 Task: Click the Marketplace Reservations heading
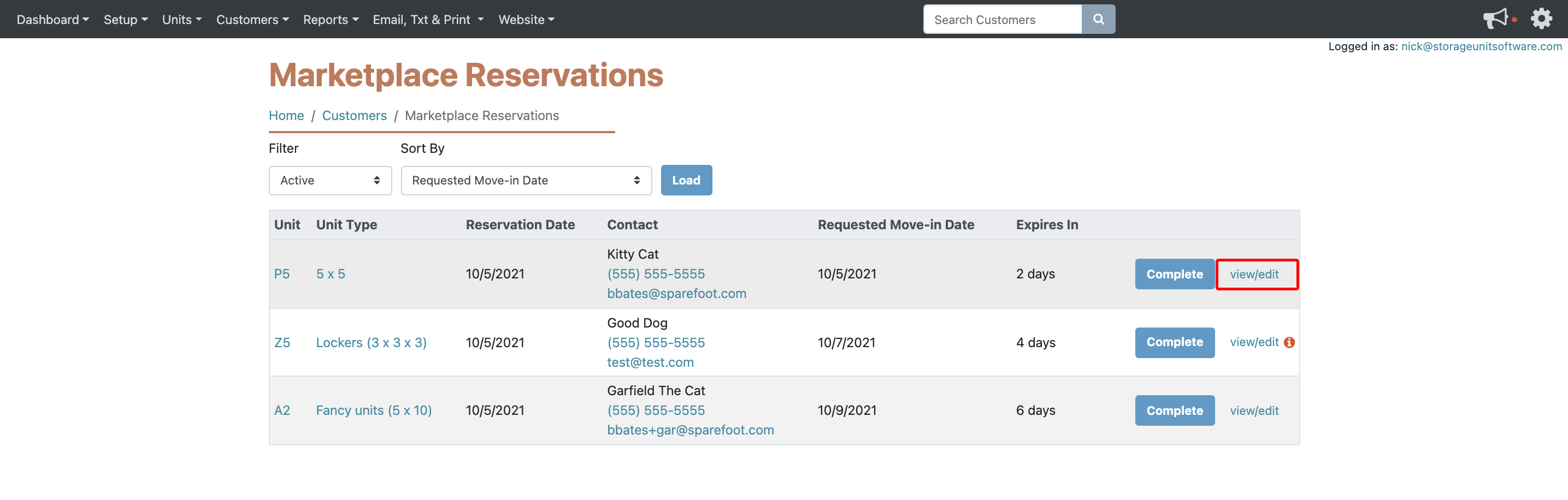coord(465,75)
